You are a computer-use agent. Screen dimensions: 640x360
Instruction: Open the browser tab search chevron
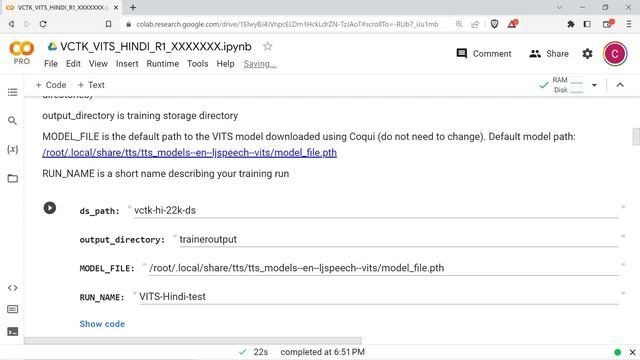(560, 7)
